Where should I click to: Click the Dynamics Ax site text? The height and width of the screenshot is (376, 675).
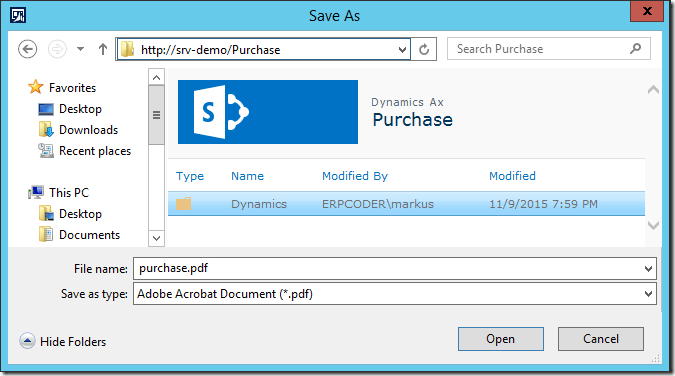407,102
